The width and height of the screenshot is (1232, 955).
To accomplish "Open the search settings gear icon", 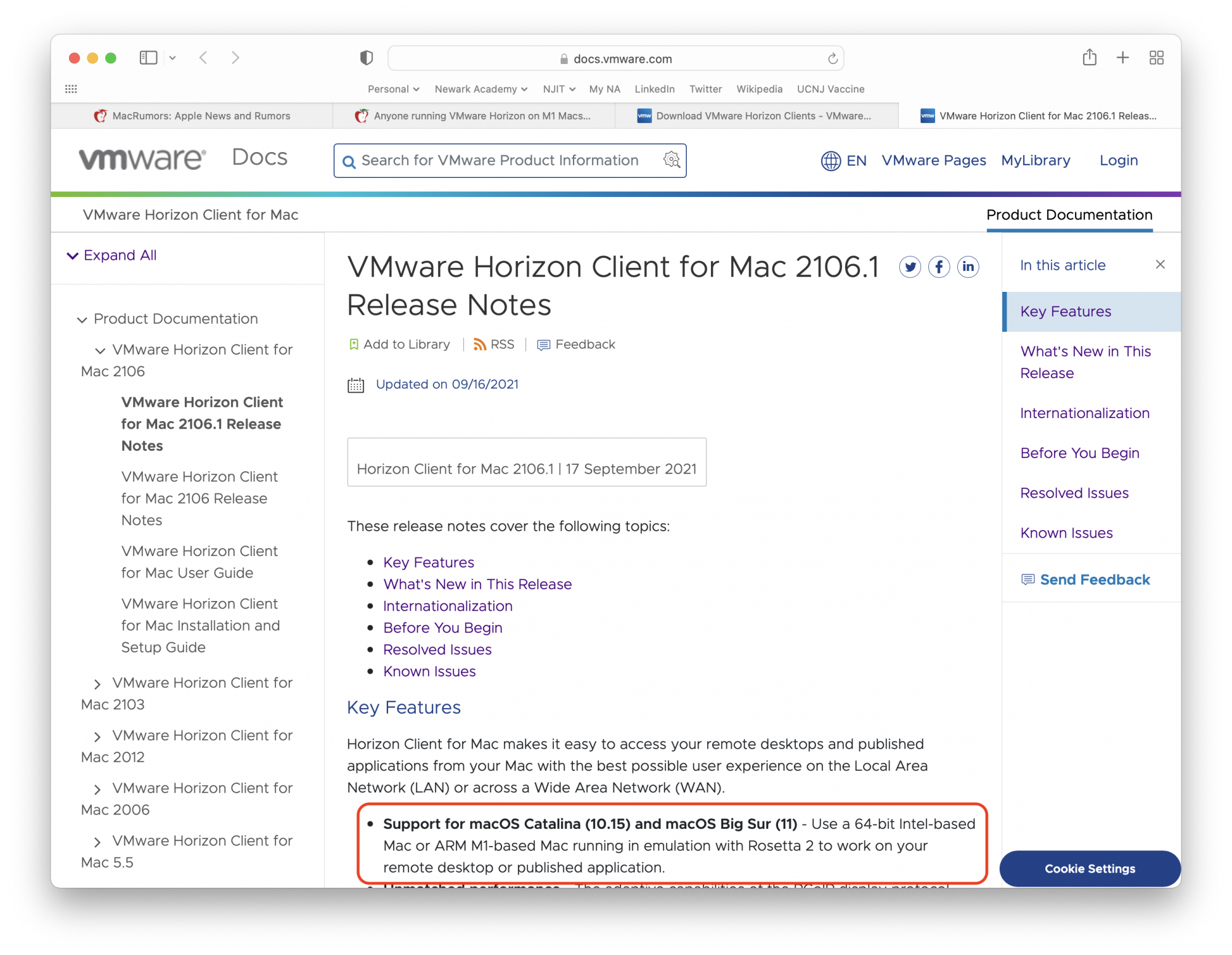I will [x=671, y=160].
